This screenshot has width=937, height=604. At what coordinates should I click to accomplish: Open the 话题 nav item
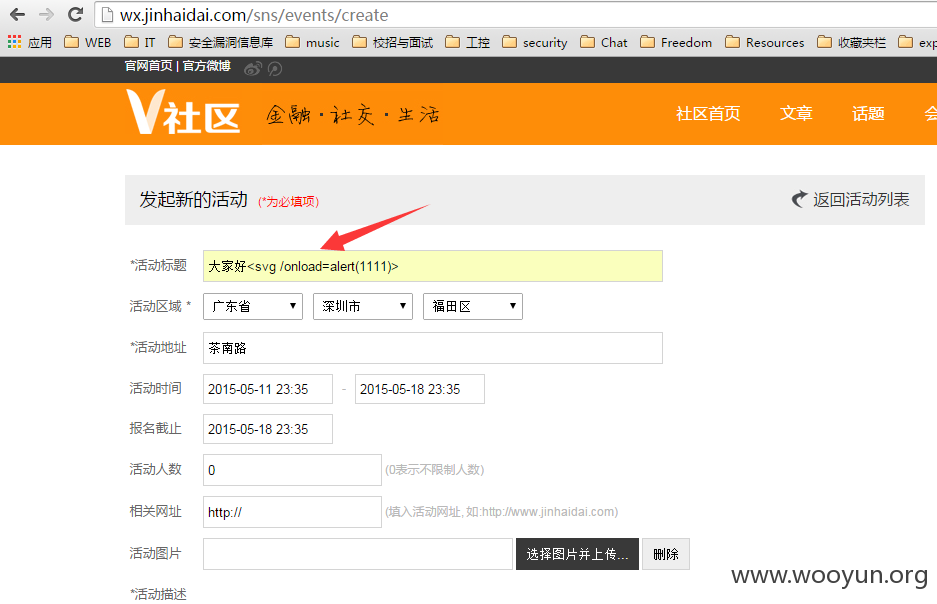click(868, 114)
